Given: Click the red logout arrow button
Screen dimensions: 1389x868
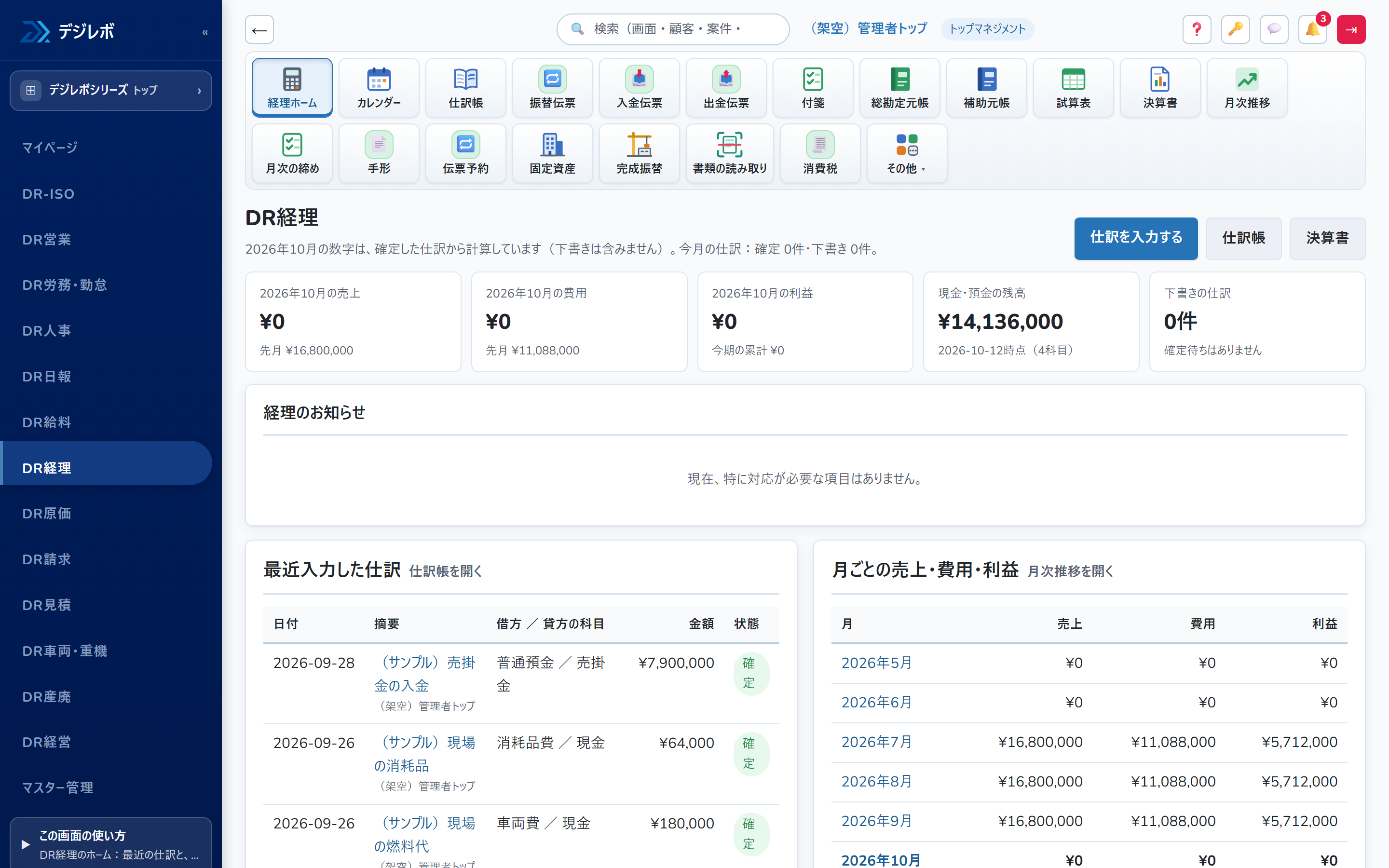Looking at the screenshot, I should pyautogui.click(x=1351, y=29).
